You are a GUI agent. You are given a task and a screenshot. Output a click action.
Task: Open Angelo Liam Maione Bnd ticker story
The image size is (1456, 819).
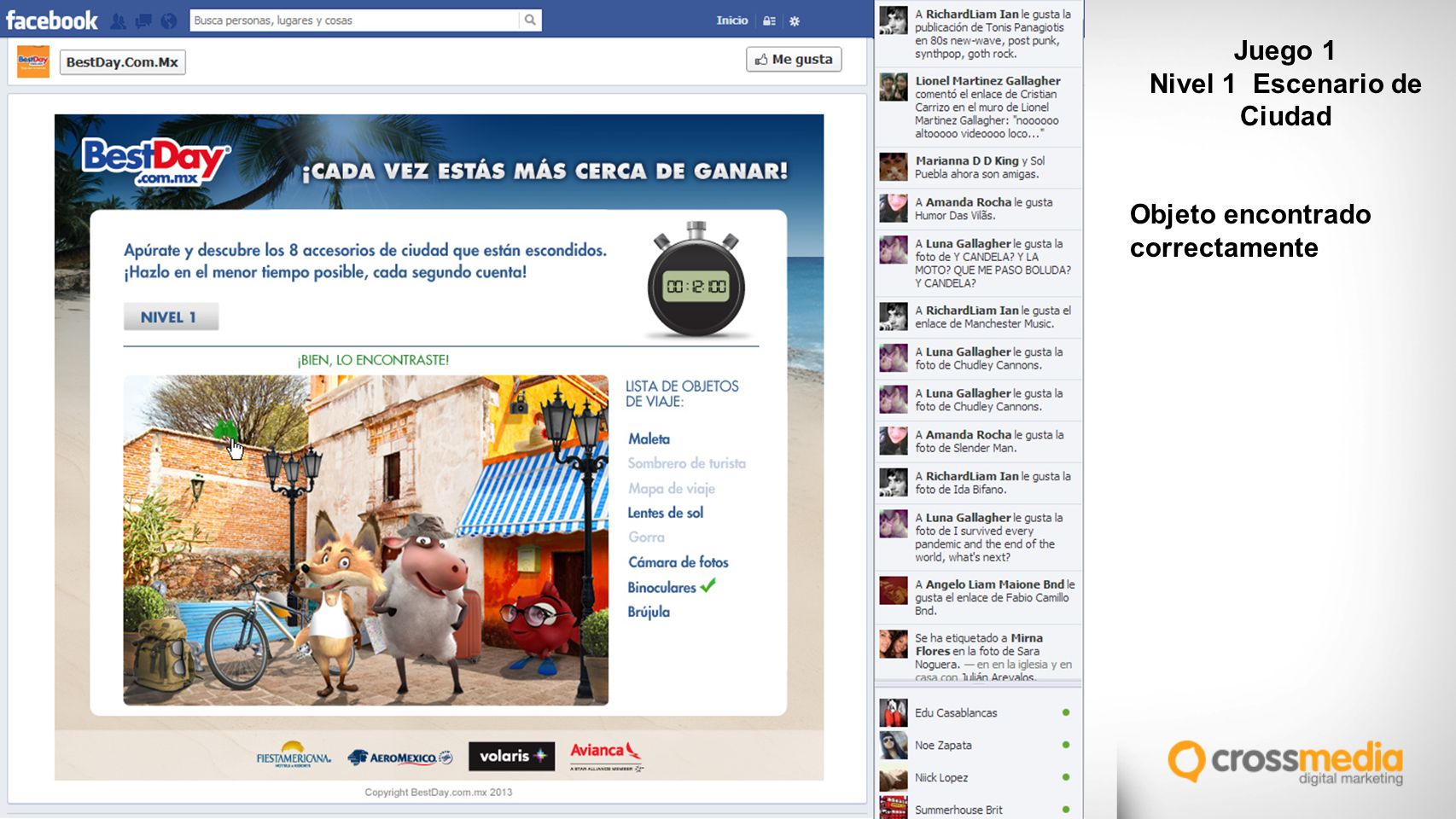click(979, 596)
